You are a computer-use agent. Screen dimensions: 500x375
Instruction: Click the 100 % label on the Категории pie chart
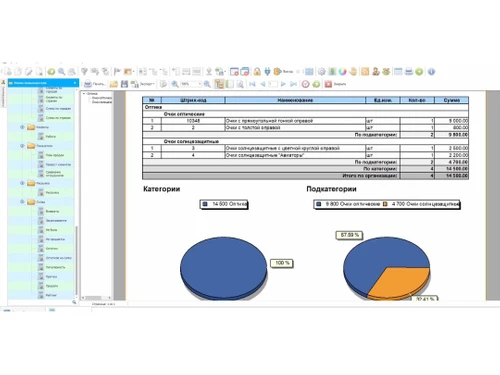[x=282, y=263]
